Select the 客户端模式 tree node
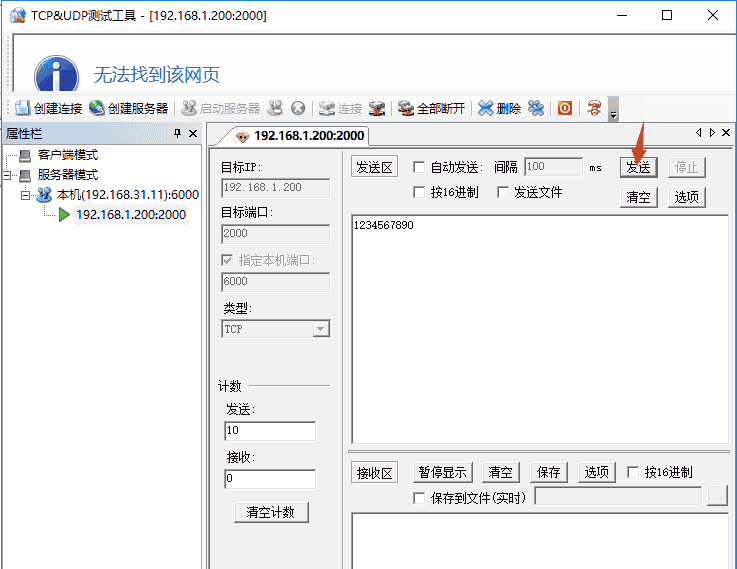The width and height of the screenshot is (737, 569). click(x=68, y=155)
